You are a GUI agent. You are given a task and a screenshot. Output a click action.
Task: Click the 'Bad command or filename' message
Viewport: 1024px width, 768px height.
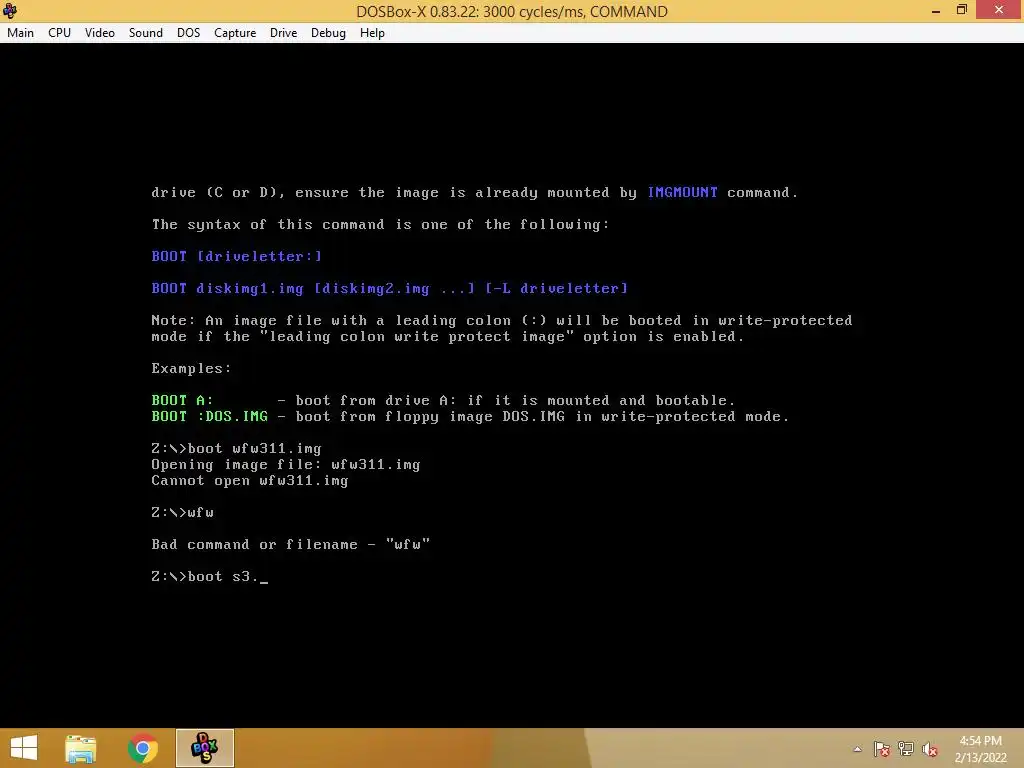coord(291,545)
